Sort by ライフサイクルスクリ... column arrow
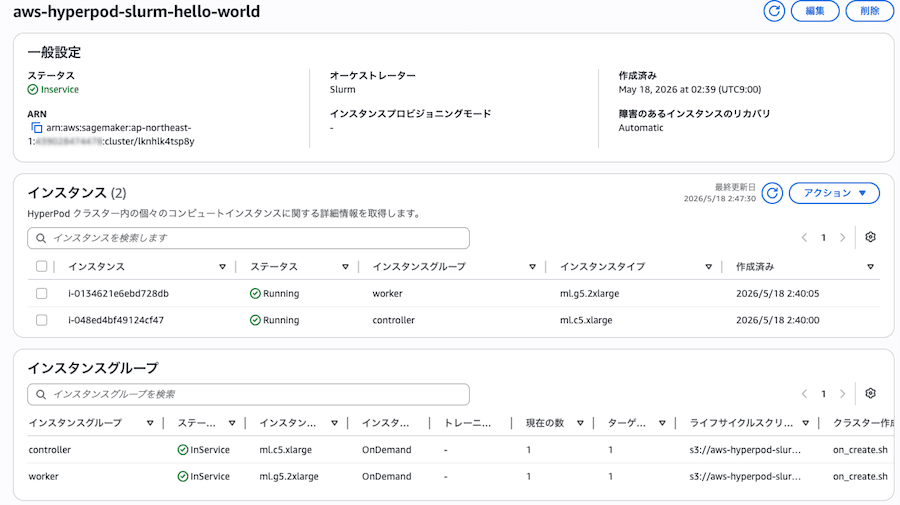900x505 pixels. 805,423
